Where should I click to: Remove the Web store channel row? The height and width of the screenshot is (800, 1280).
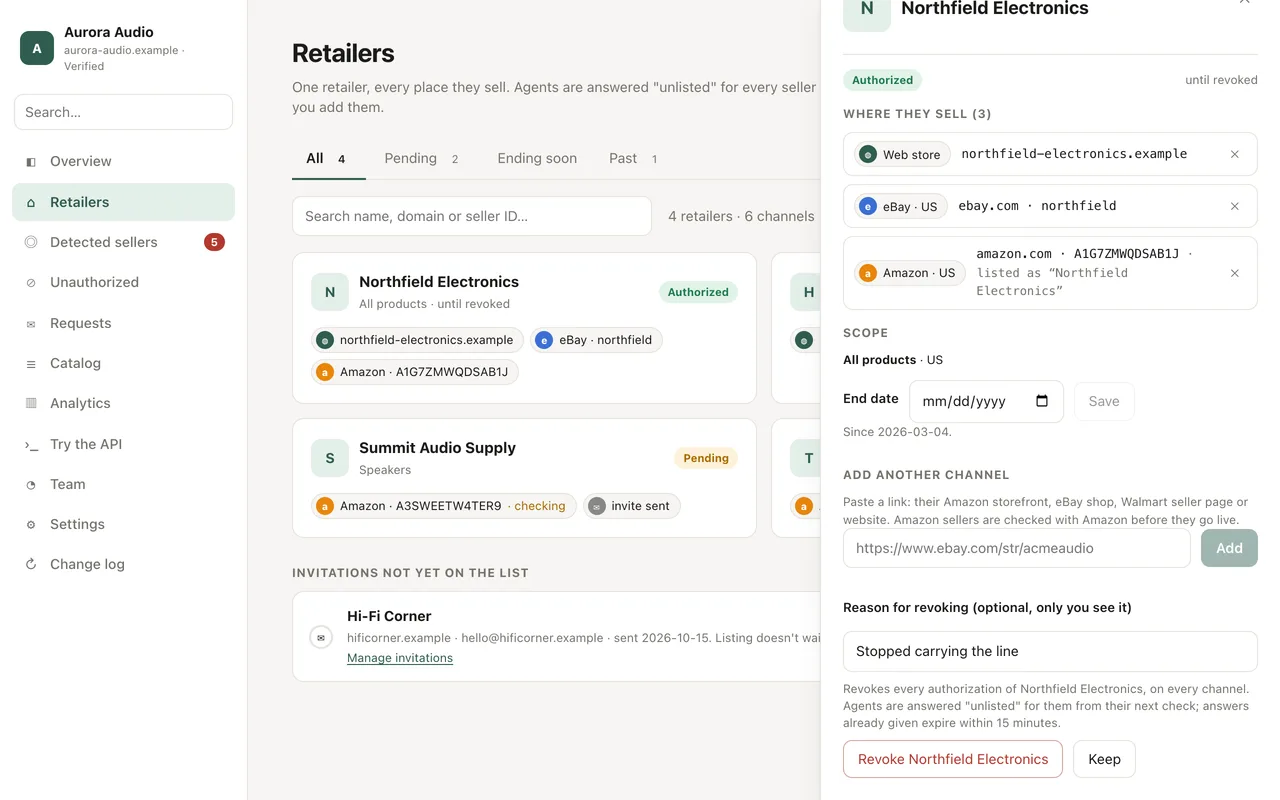1235,155
